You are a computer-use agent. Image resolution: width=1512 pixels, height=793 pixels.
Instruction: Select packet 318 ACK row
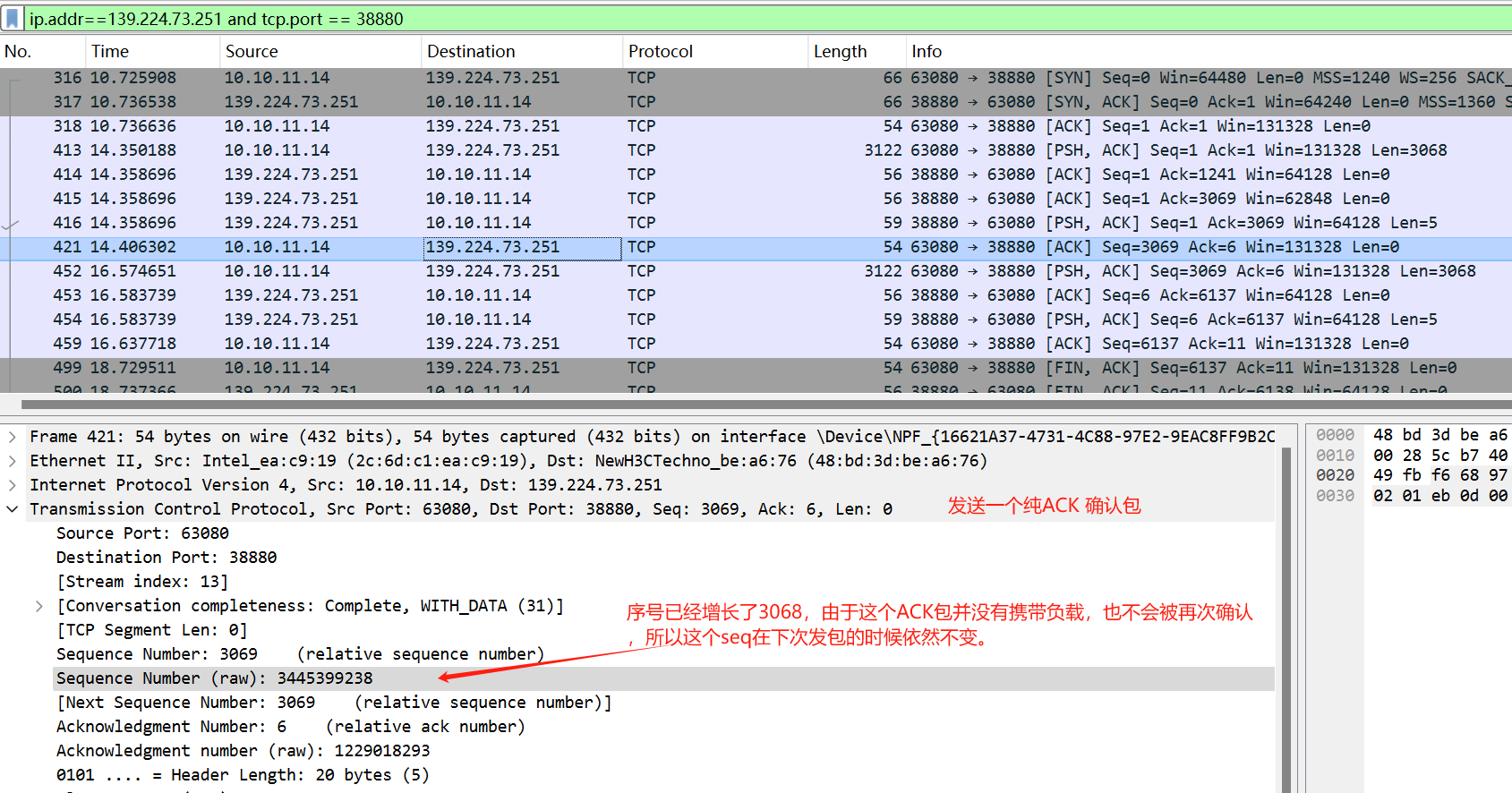[756, 126]
